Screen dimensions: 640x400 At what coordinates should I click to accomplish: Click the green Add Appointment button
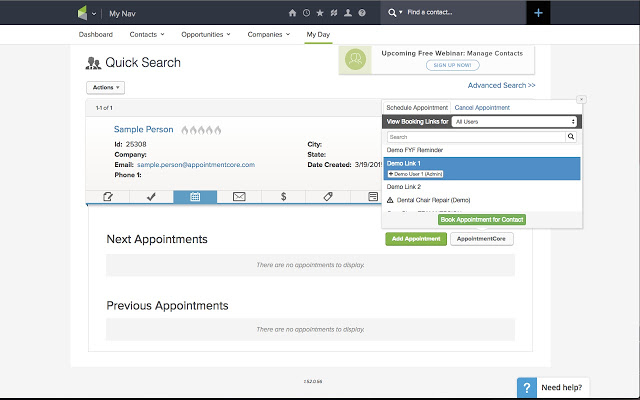pyautogui.click(x=416, y=239)
